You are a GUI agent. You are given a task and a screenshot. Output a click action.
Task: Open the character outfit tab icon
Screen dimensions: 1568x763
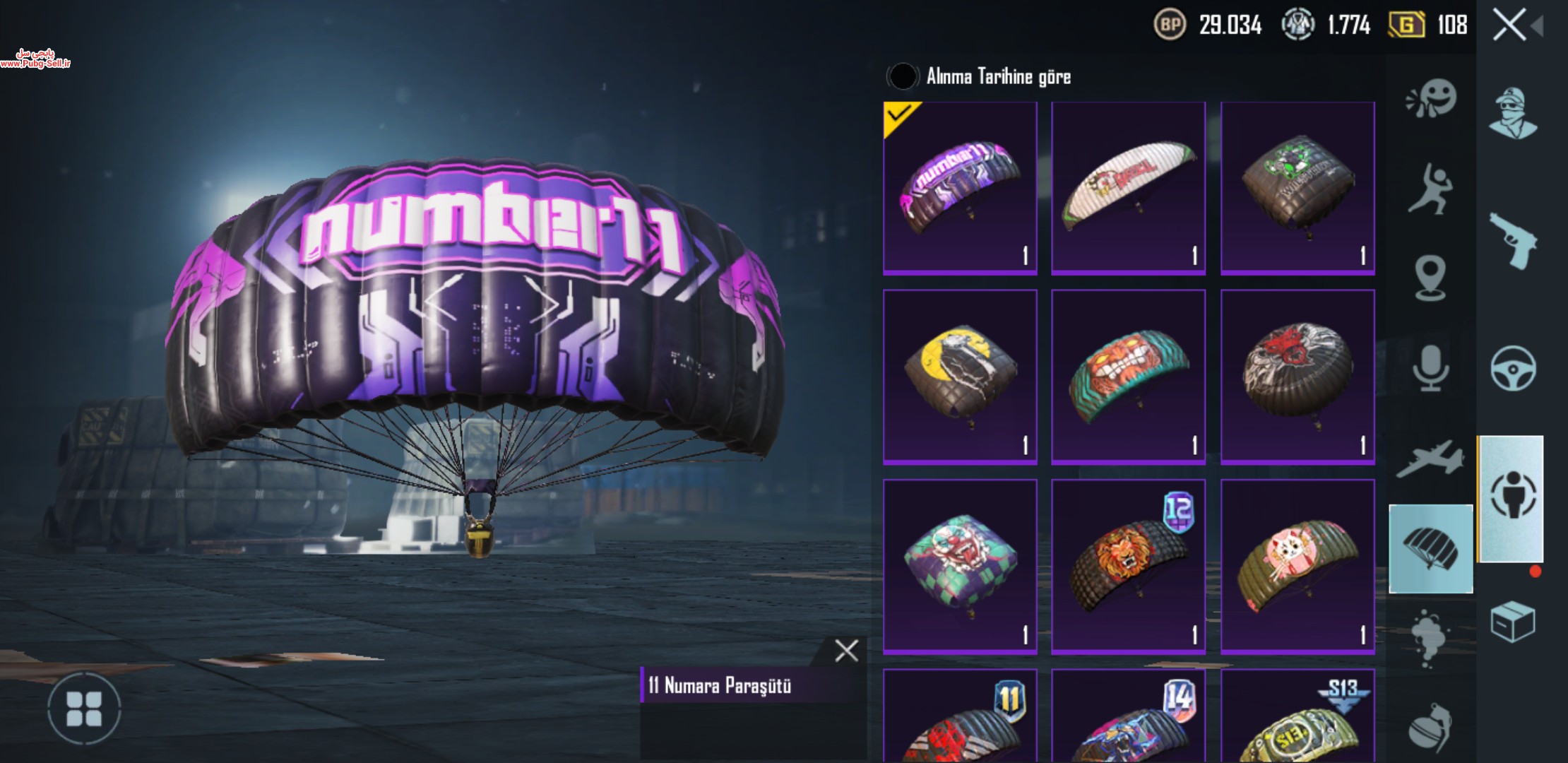[1513, 114]
